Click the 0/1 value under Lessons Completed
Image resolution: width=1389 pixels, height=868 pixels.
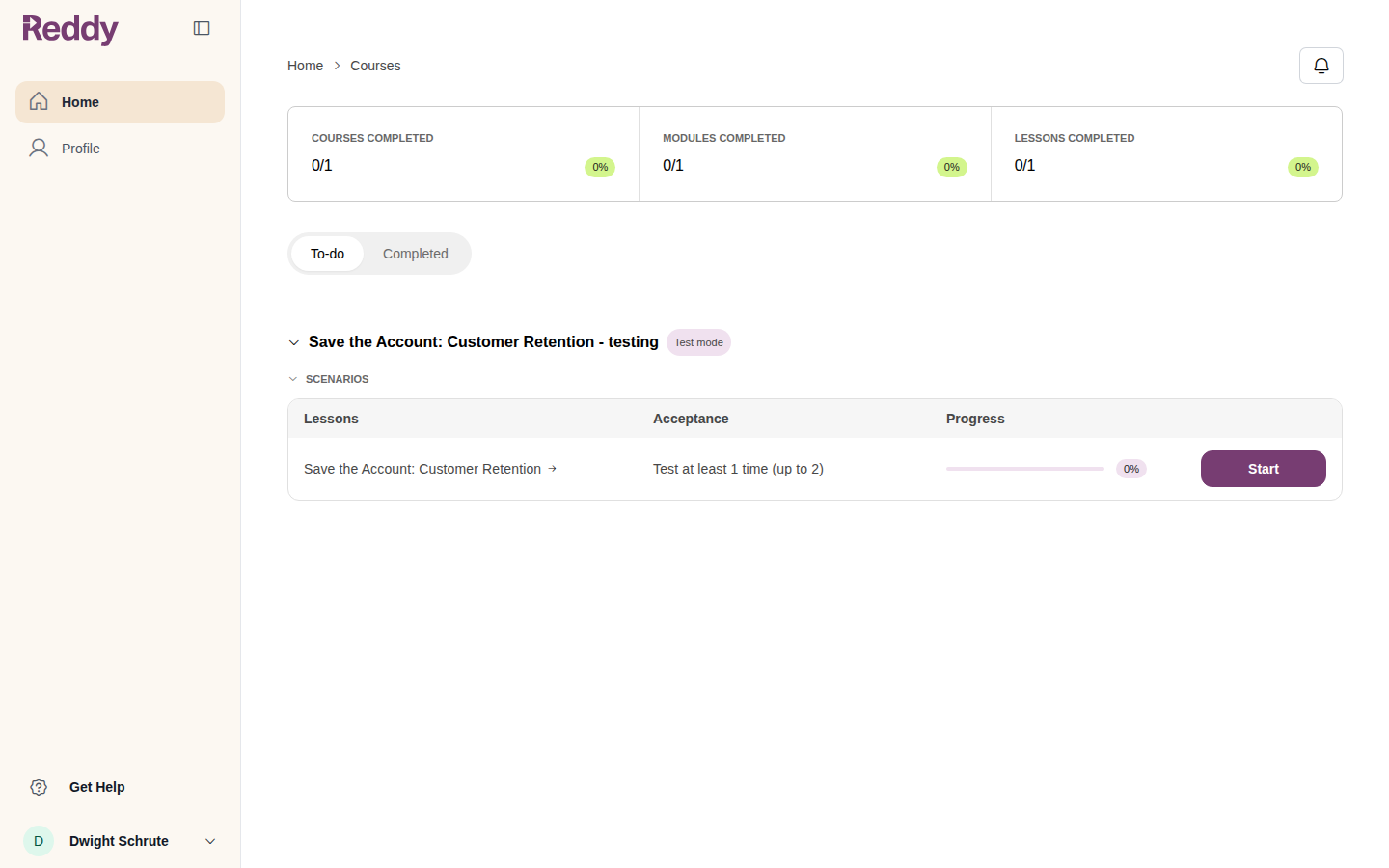point(1024,166)
